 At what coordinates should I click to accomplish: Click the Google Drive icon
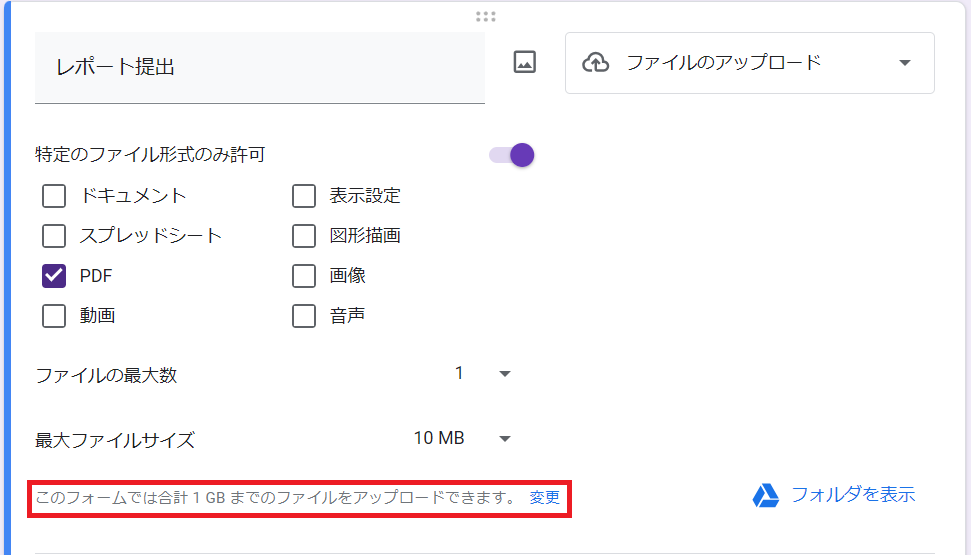(766, 495)
